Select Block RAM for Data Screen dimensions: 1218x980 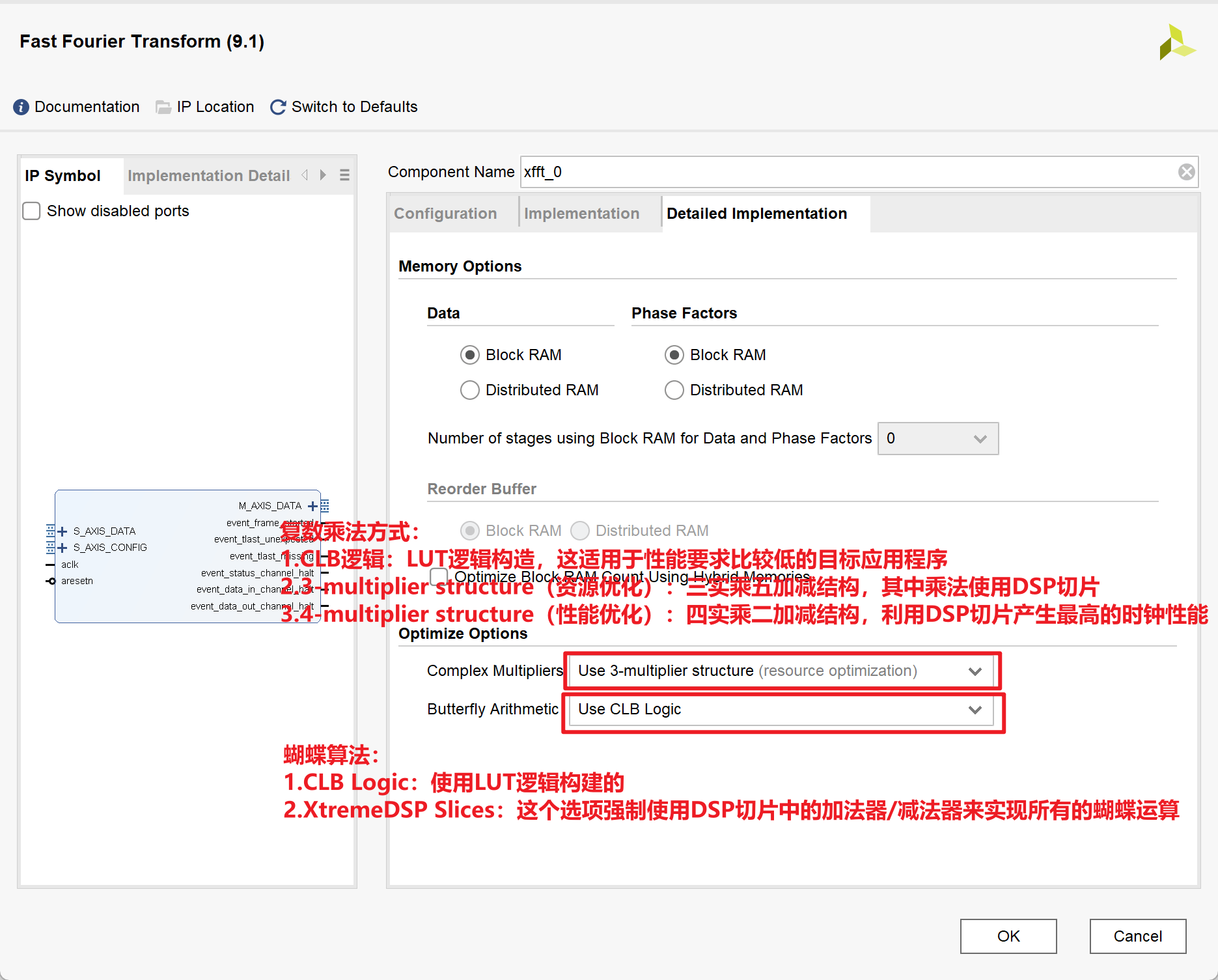(x=469, y=355)
